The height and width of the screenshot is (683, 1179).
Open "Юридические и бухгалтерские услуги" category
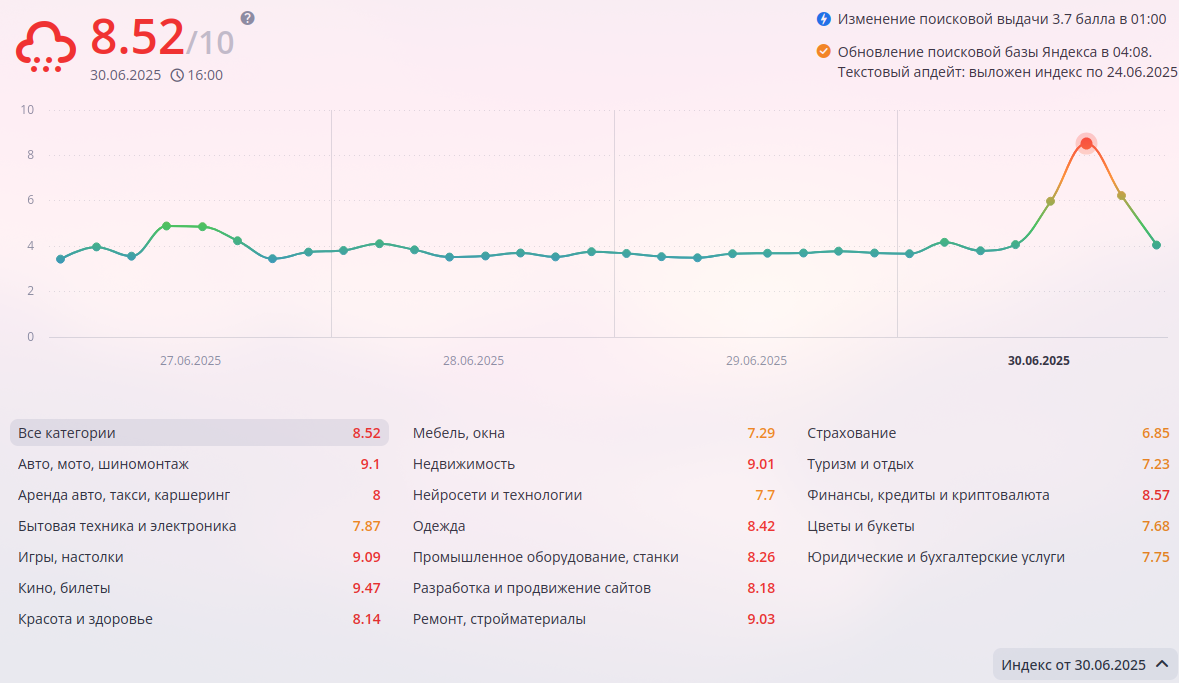point(935,557)
